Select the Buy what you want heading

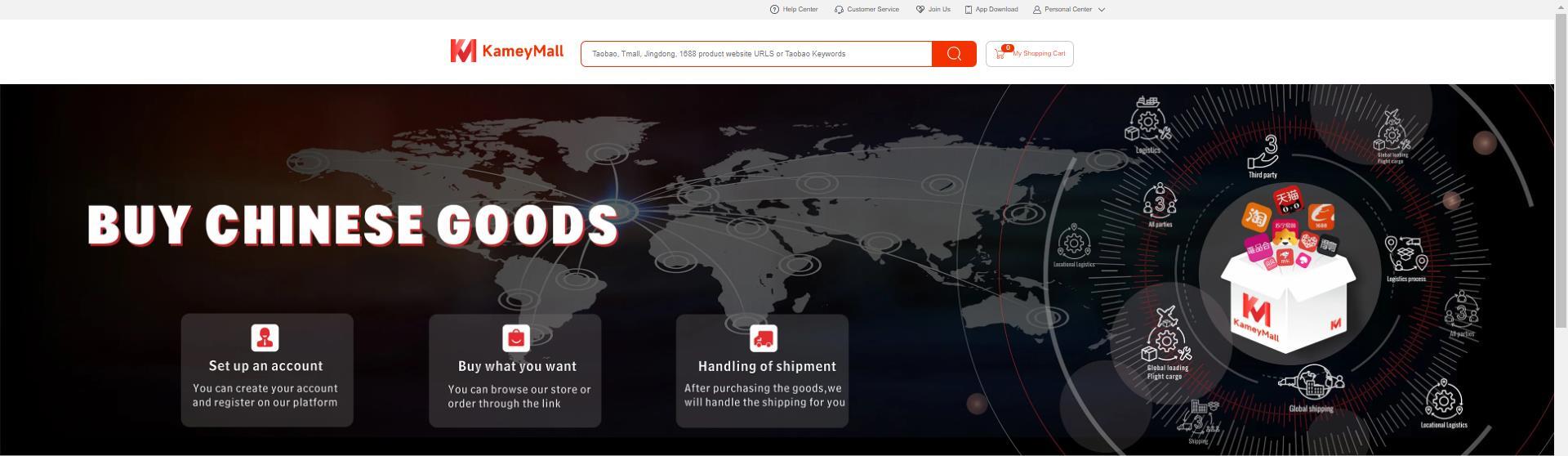tap(517, 366)
